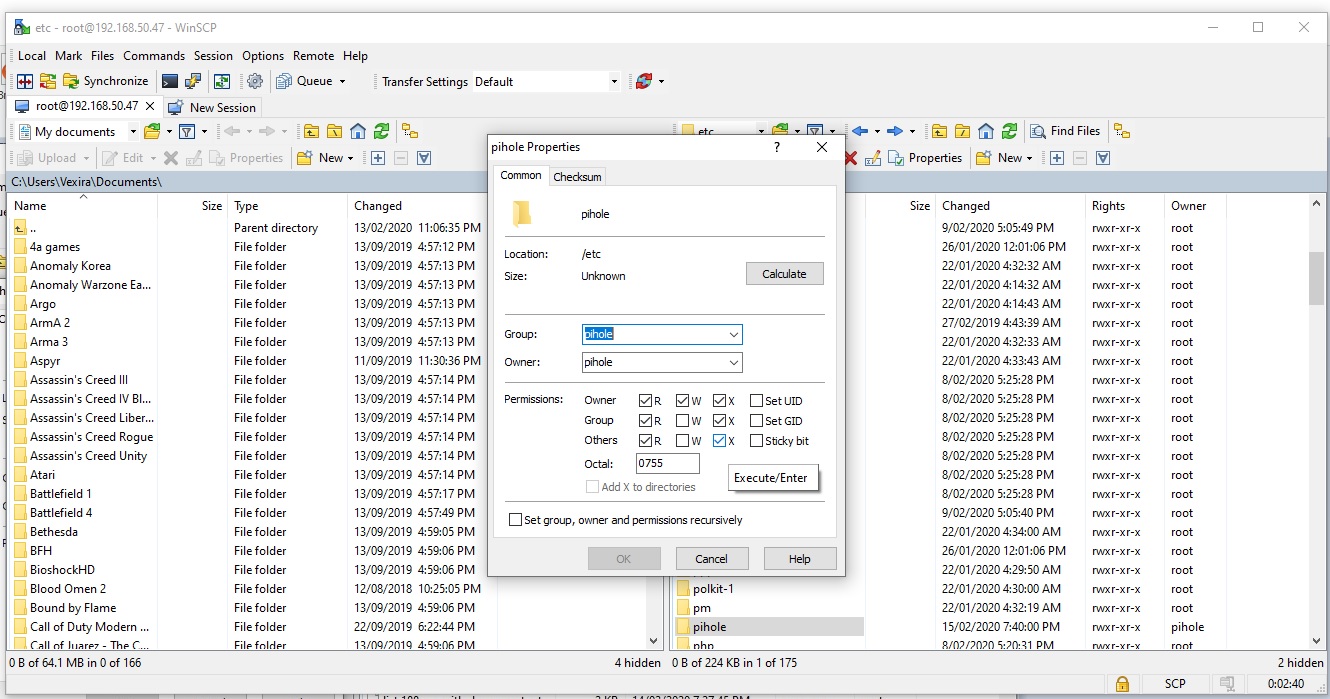Expand the Owner dropdown list
The height and width of the screenshot is (699, 1330).
[733, 363]
